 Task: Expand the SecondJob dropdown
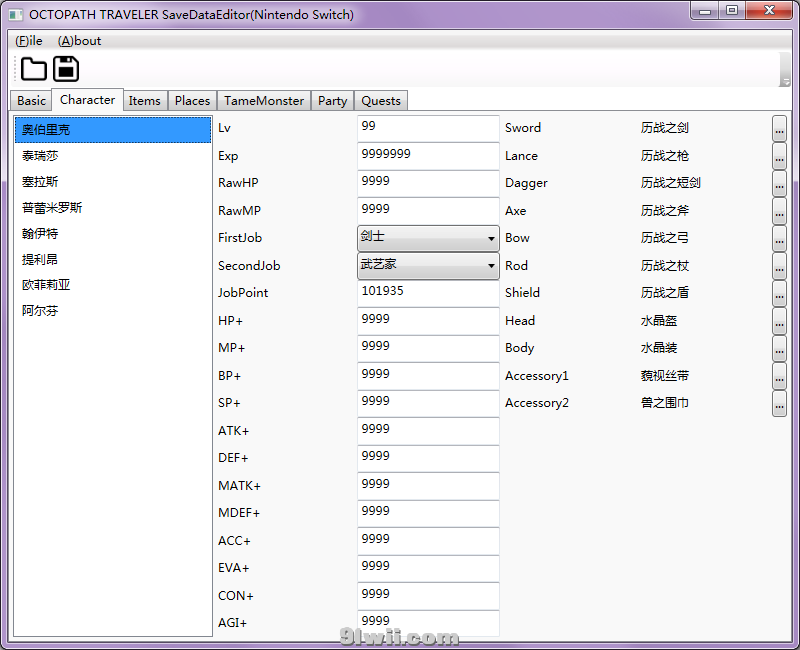[x=428, y=266]
